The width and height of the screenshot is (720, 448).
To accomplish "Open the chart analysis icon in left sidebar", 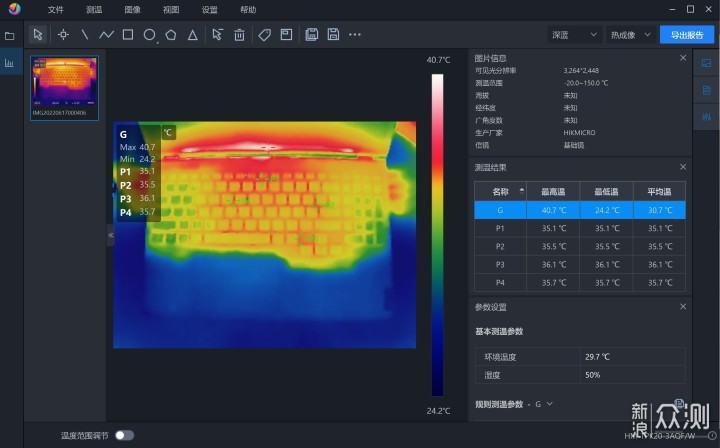I will click(x=10, y=63).
